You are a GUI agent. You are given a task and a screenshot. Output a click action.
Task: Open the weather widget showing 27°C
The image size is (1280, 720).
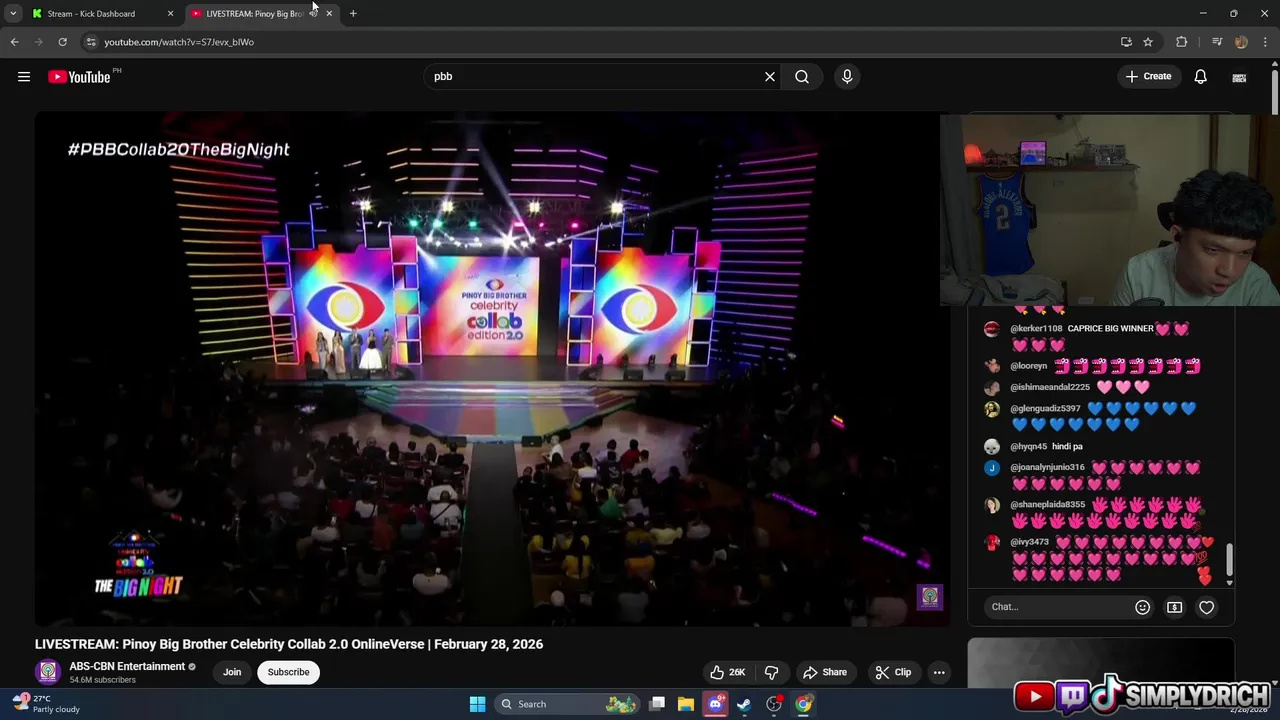(46, 704)
